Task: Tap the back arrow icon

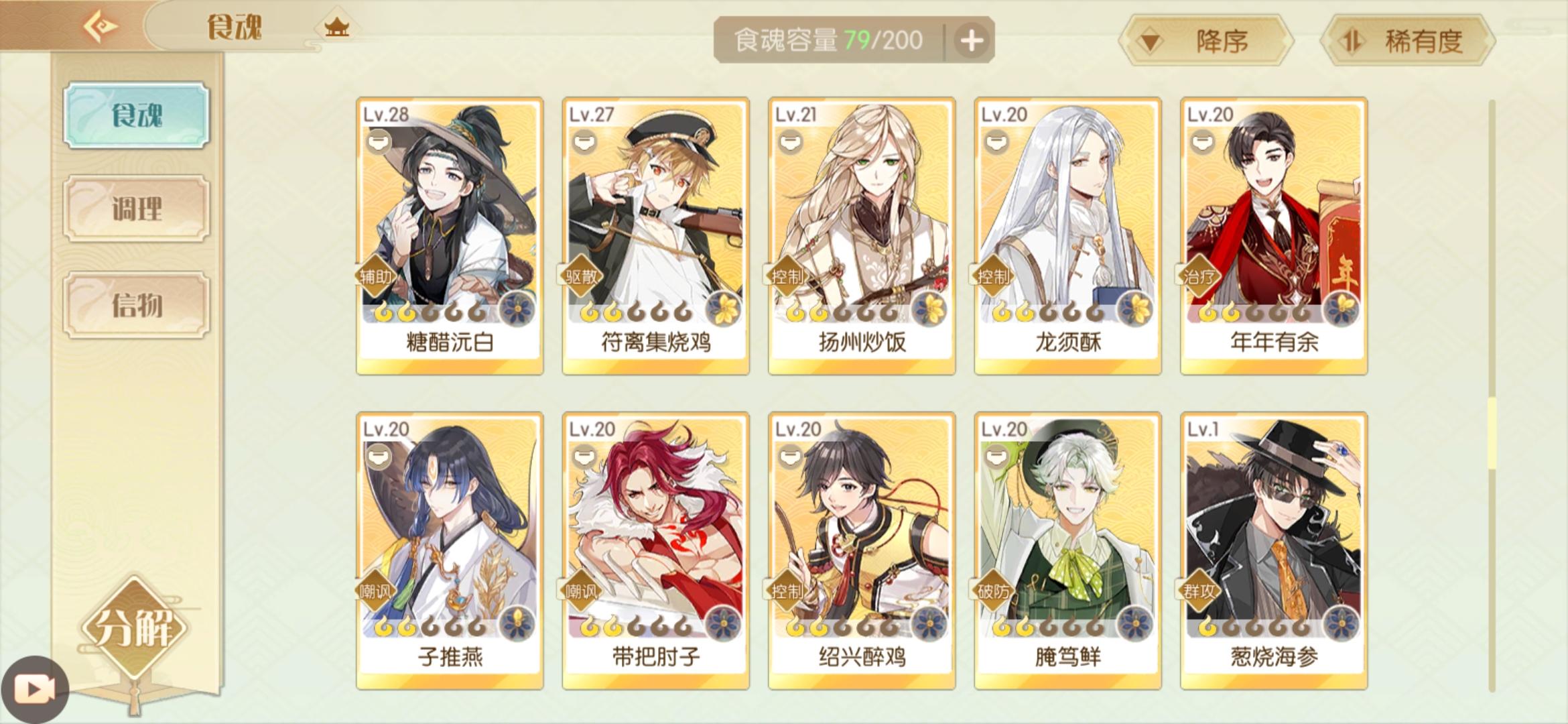Action: pos(101,27)
